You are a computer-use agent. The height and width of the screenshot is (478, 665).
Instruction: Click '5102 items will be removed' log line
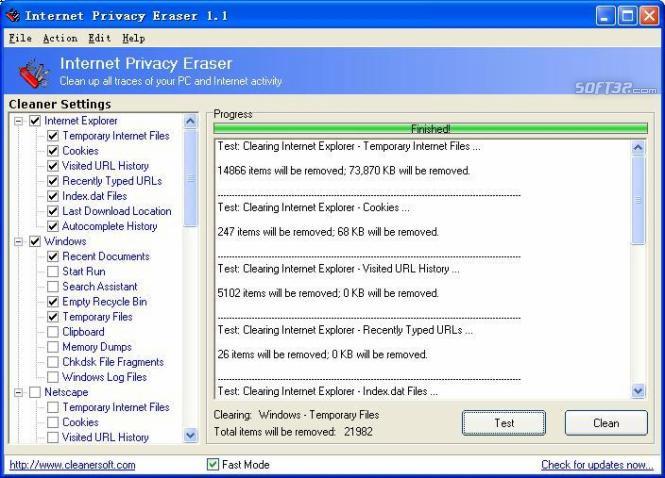coord(328,293)
